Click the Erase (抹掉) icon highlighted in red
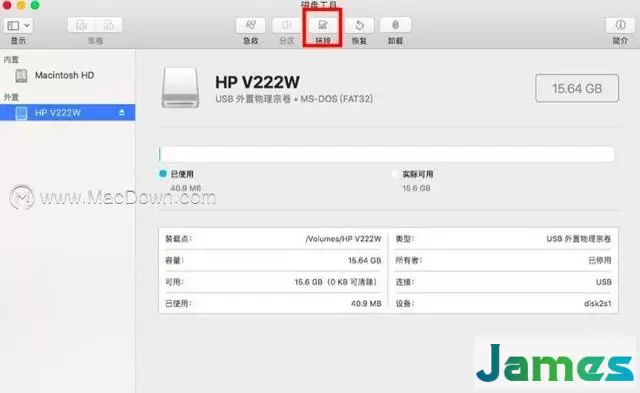Viewport: 640px width, 393px height. tap(322, 25)
